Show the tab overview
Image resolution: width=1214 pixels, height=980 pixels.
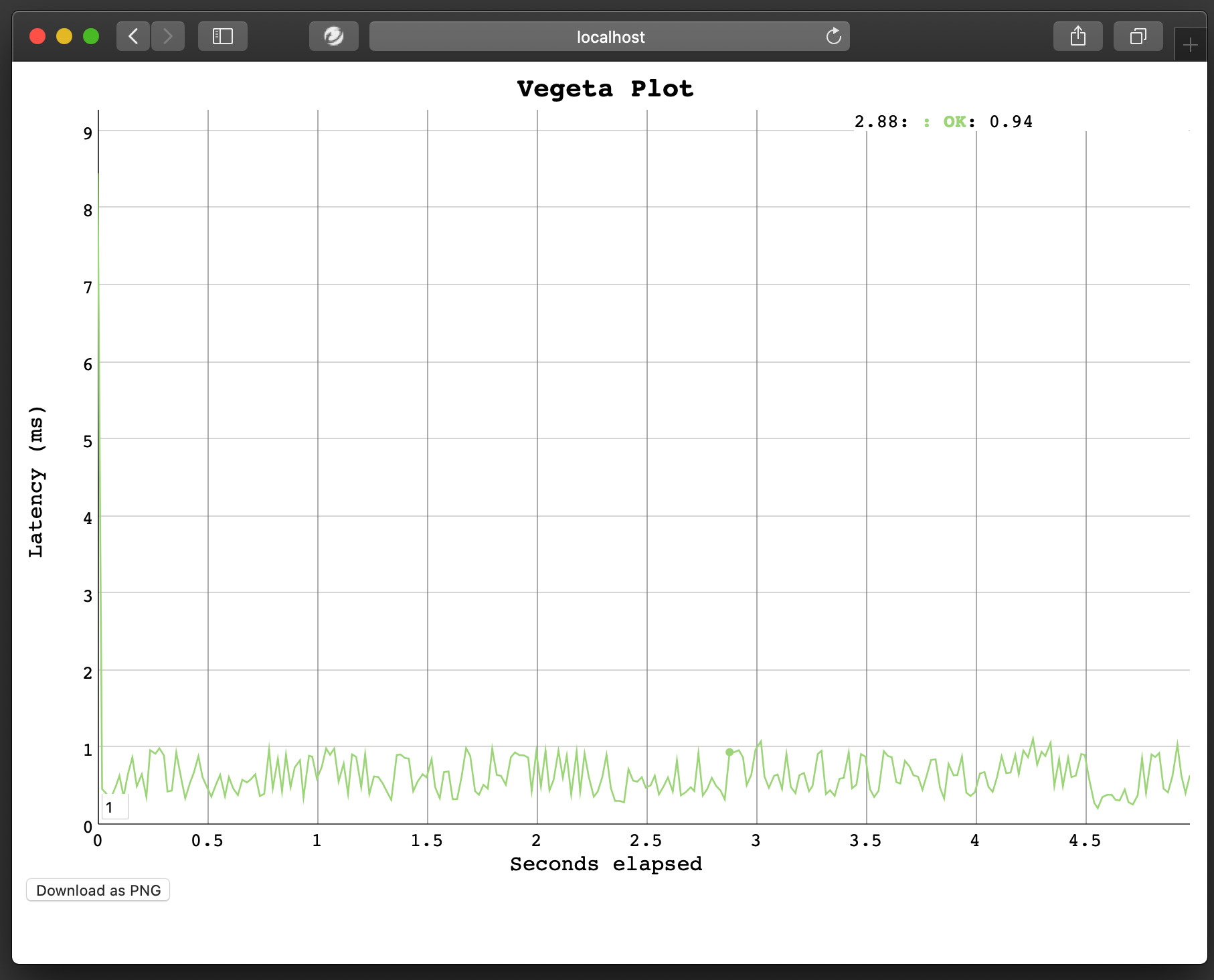pos(1138,36)
